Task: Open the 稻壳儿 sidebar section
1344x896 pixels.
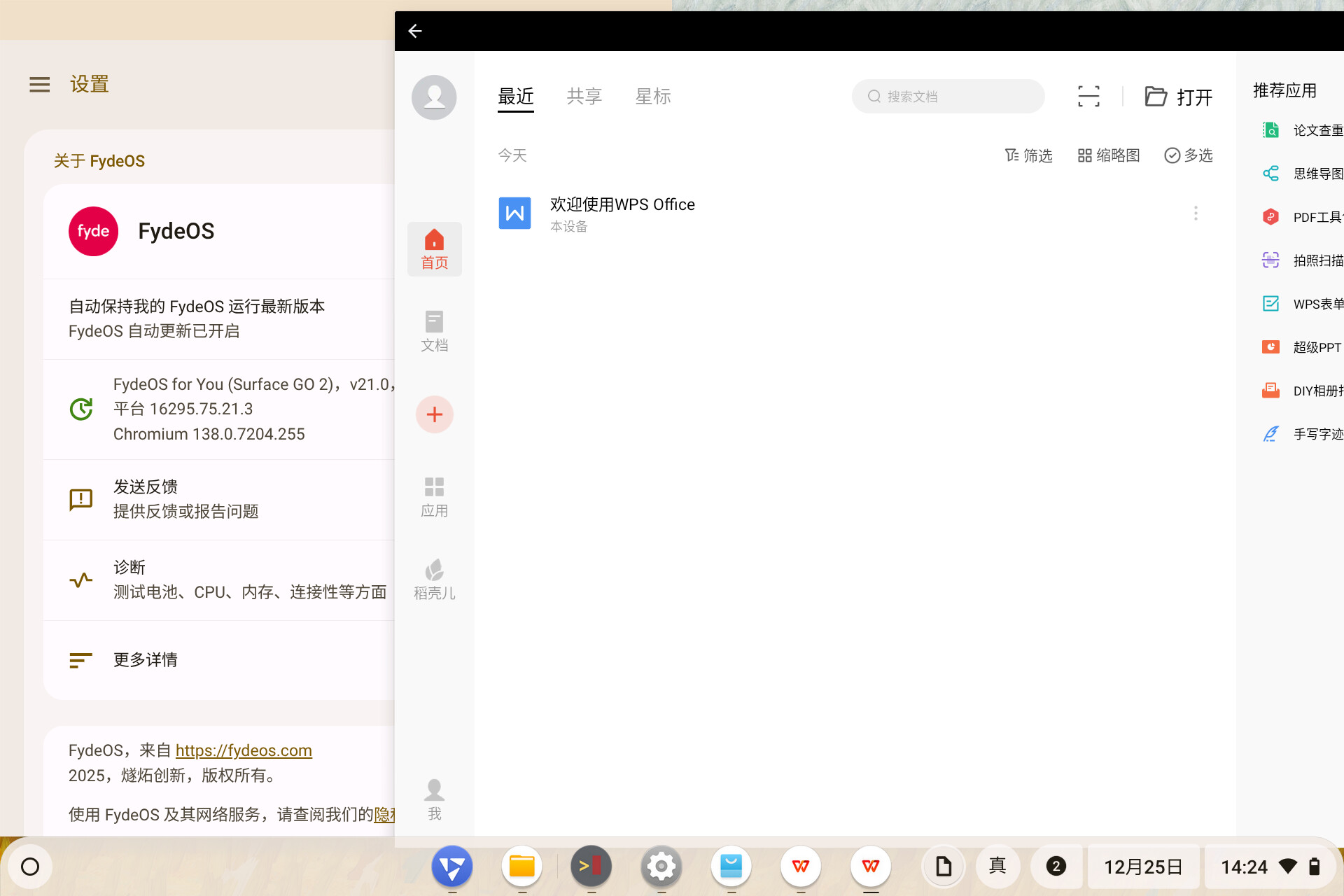Action: pyautogui.click(x=434, y=580)
